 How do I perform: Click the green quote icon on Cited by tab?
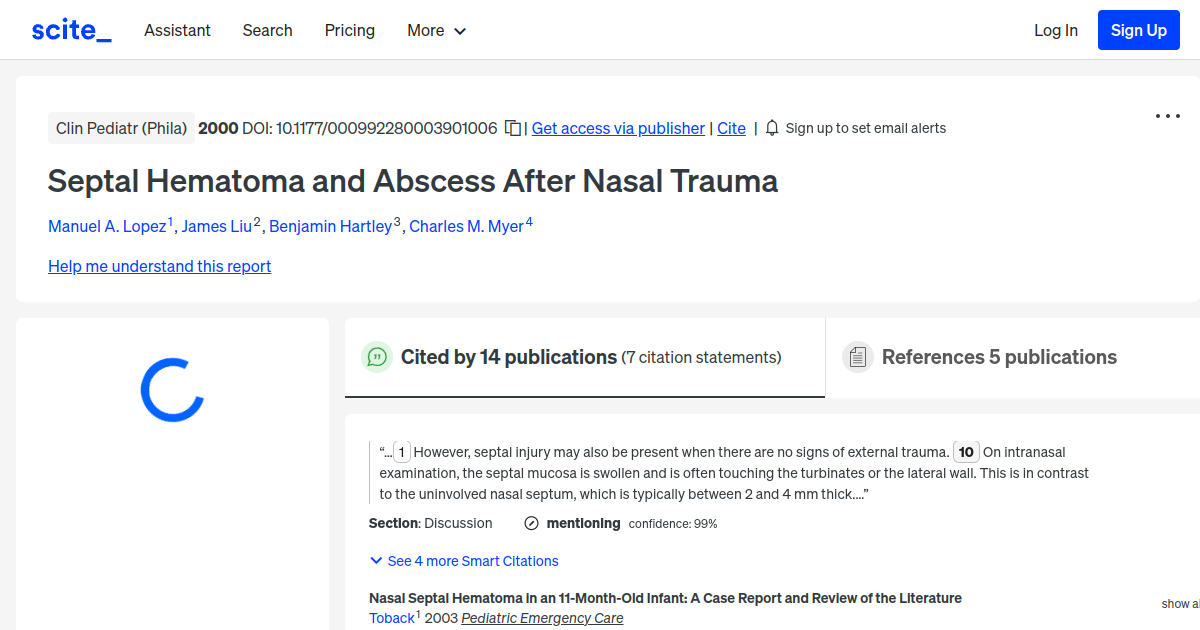[x=377, y=357]
